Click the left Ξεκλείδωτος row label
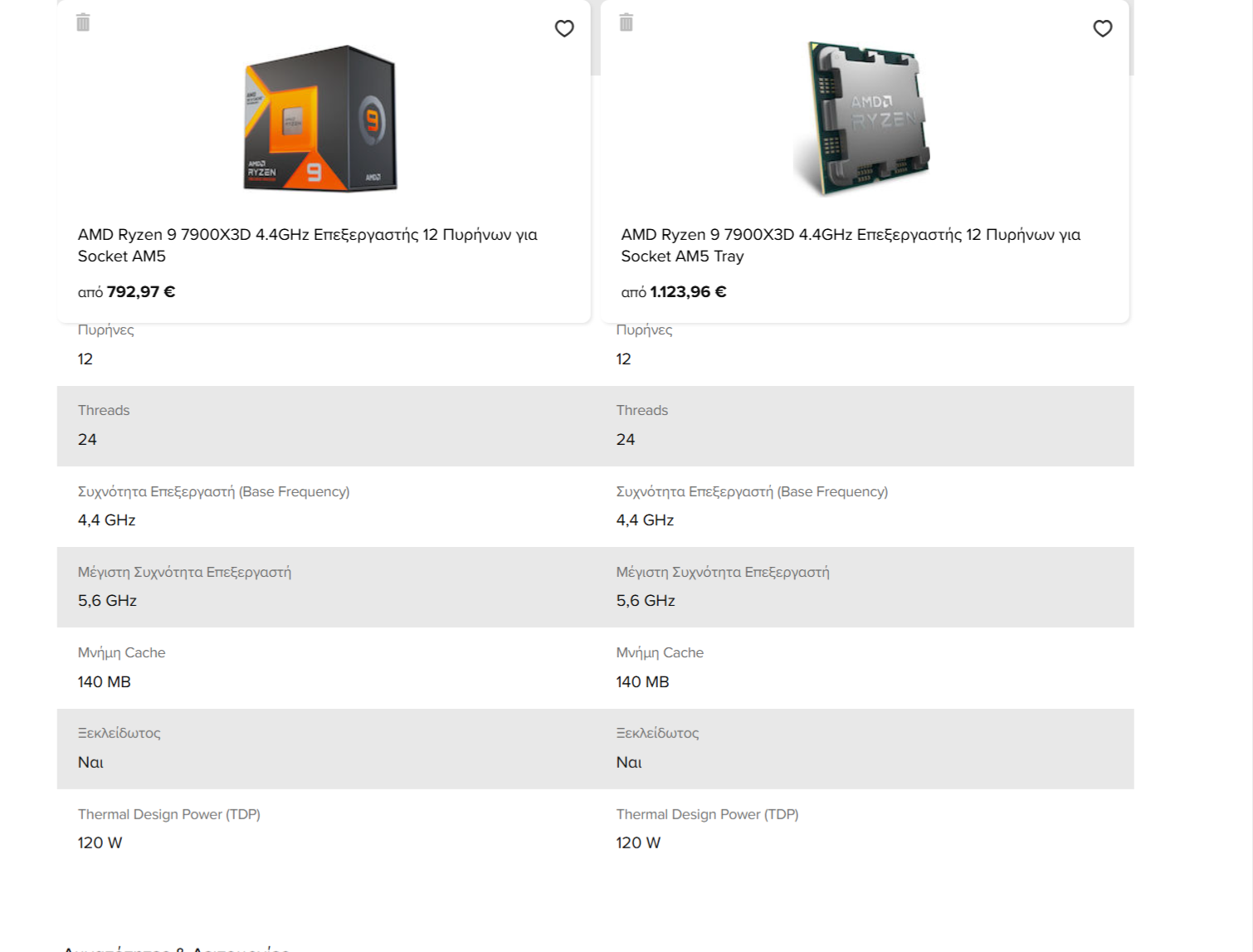This screenshot has width=1253, height=952. (119, 733)
